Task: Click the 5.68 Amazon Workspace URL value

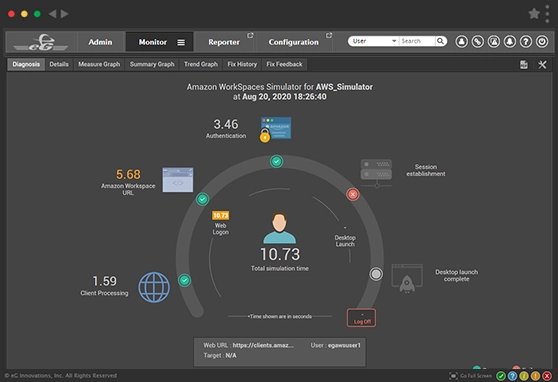Action: [x=128, y=174]
